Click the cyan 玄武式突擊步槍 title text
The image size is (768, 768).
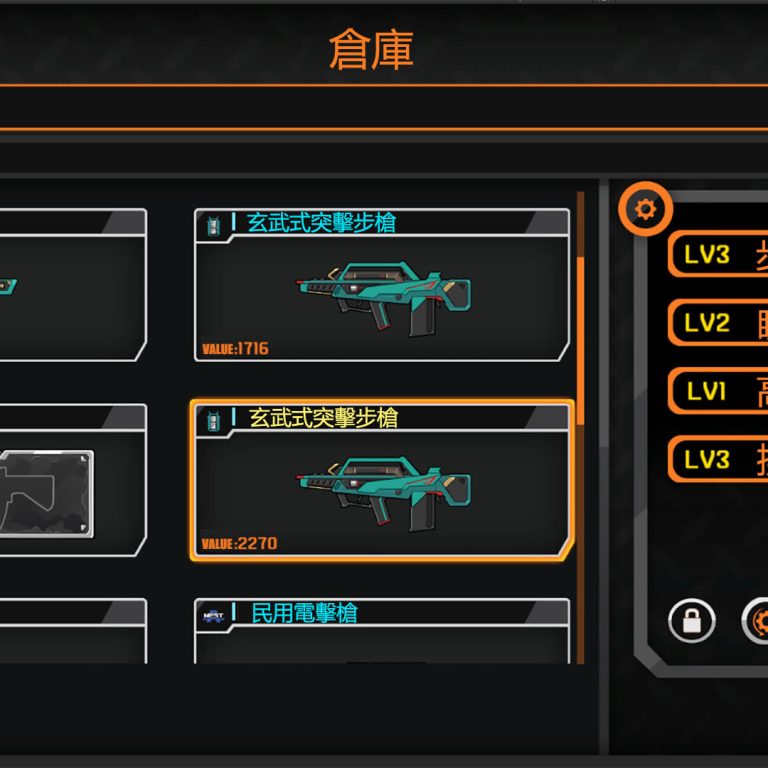coord(321,222)
